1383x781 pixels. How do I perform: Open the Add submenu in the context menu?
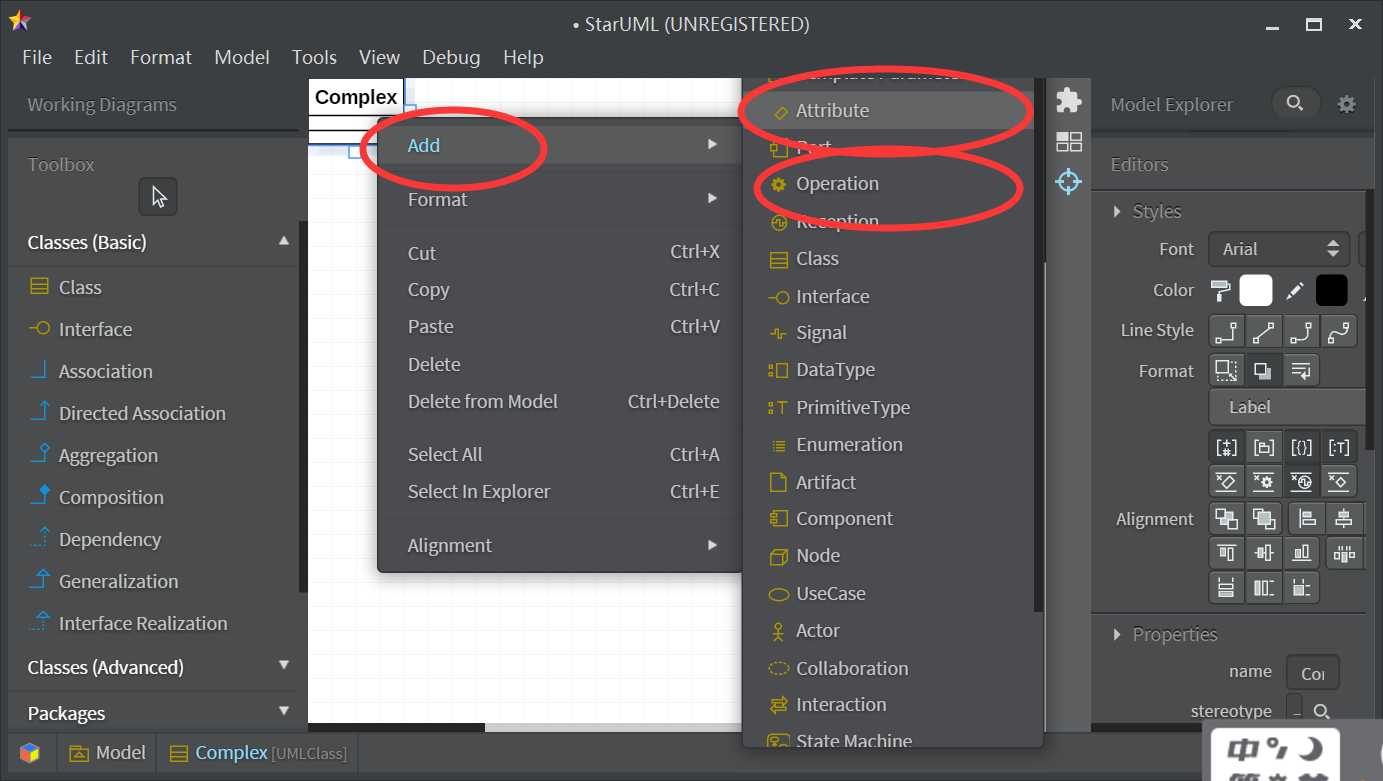click(x=560, y=145)
